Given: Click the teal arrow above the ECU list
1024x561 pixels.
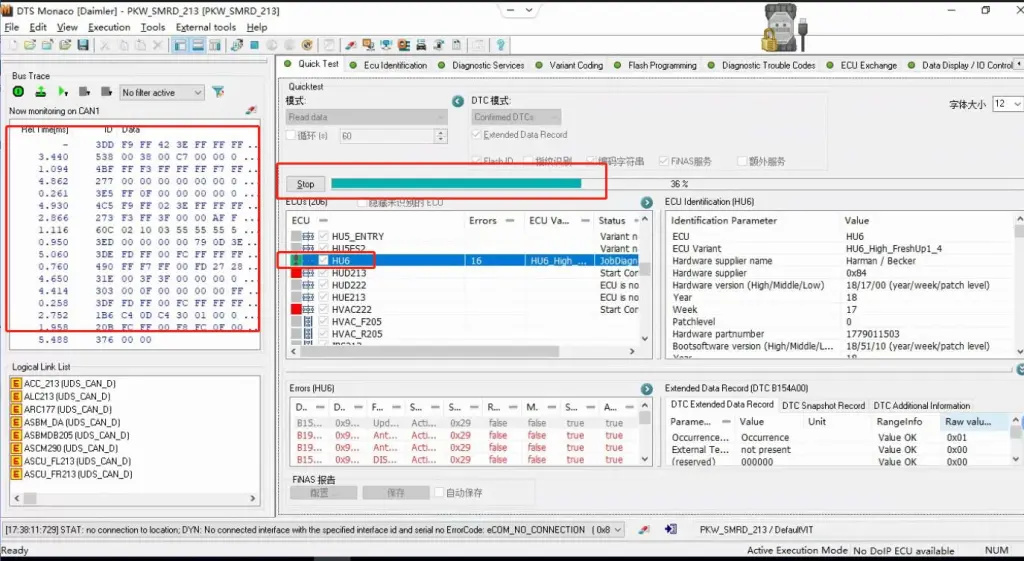Looking at the screenshot, I should tap(647, 202).
